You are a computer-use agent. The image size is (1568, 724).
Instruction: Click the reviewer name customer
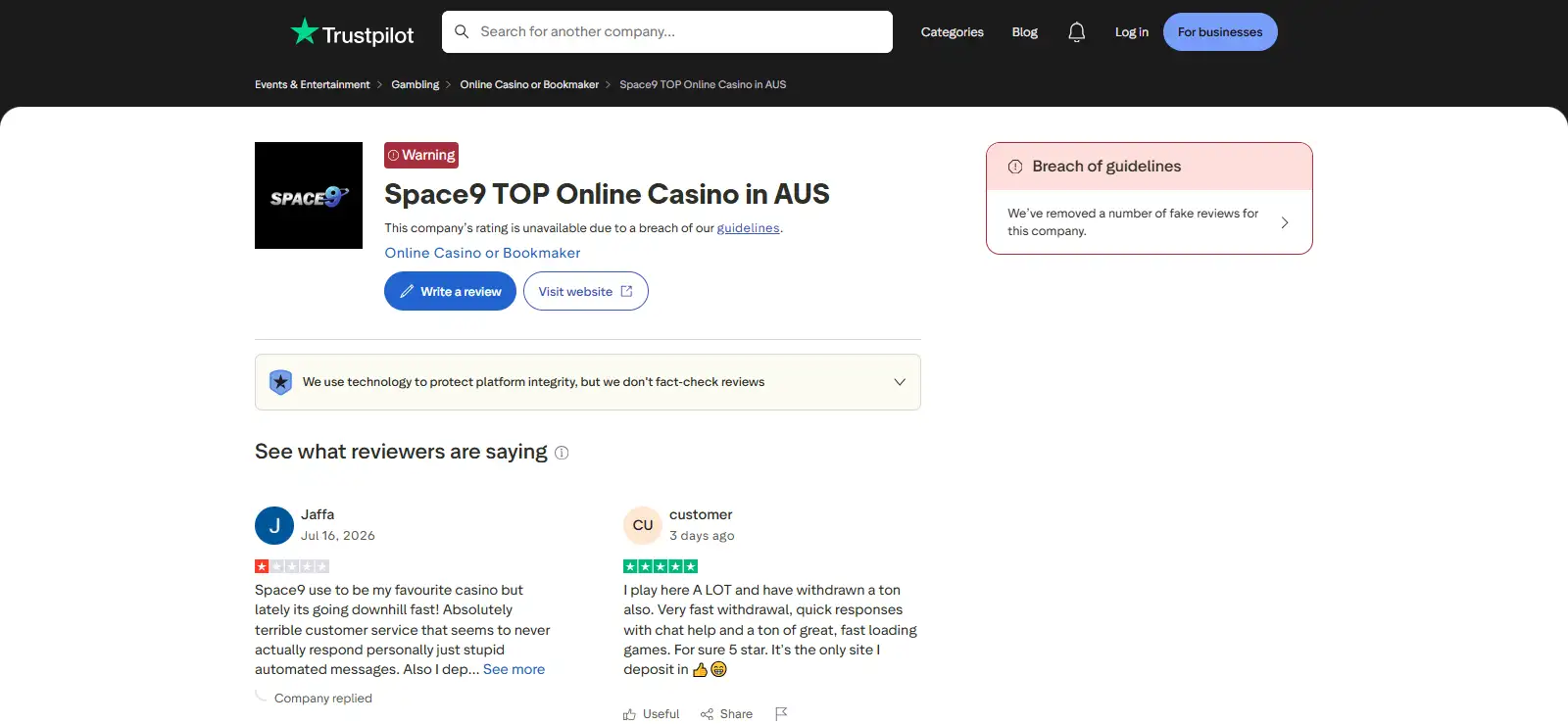701,514
